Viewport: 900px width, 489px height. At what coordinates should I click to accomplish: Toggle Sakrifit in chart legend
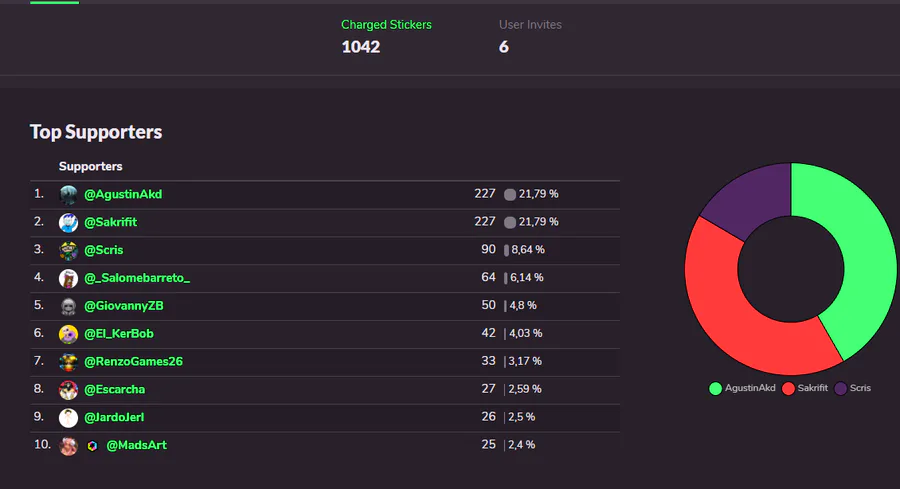coord(811,388)
